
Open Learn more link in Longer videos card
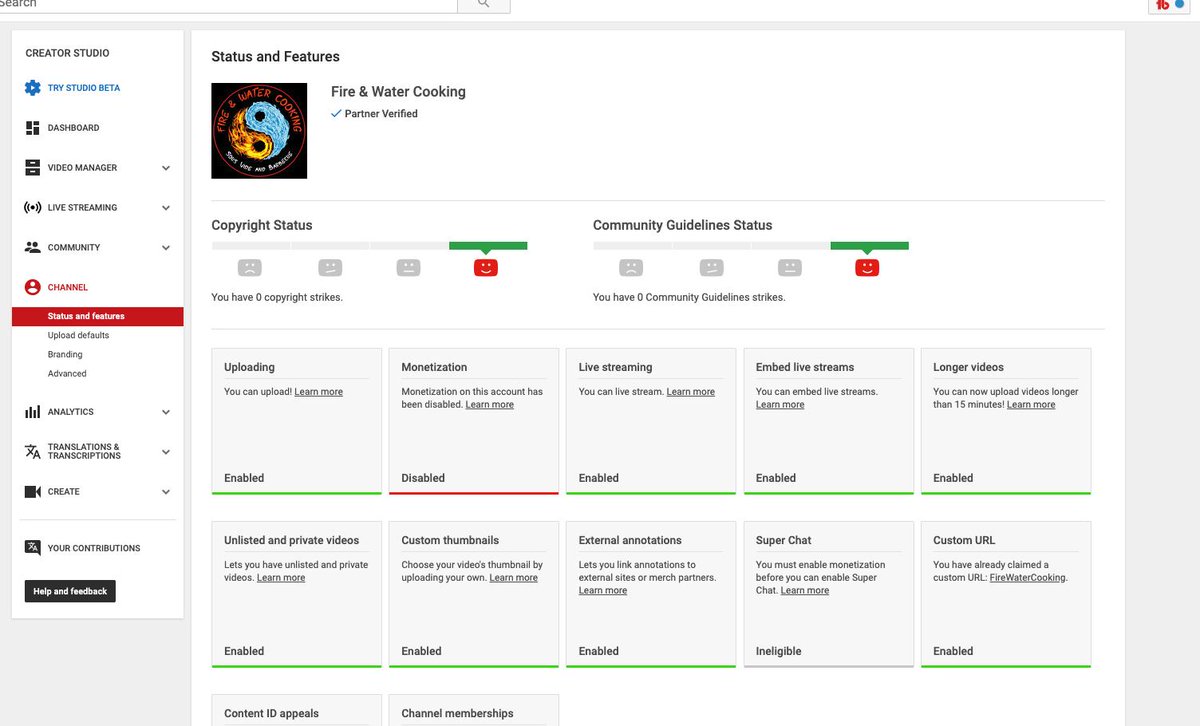[1031, 405]
